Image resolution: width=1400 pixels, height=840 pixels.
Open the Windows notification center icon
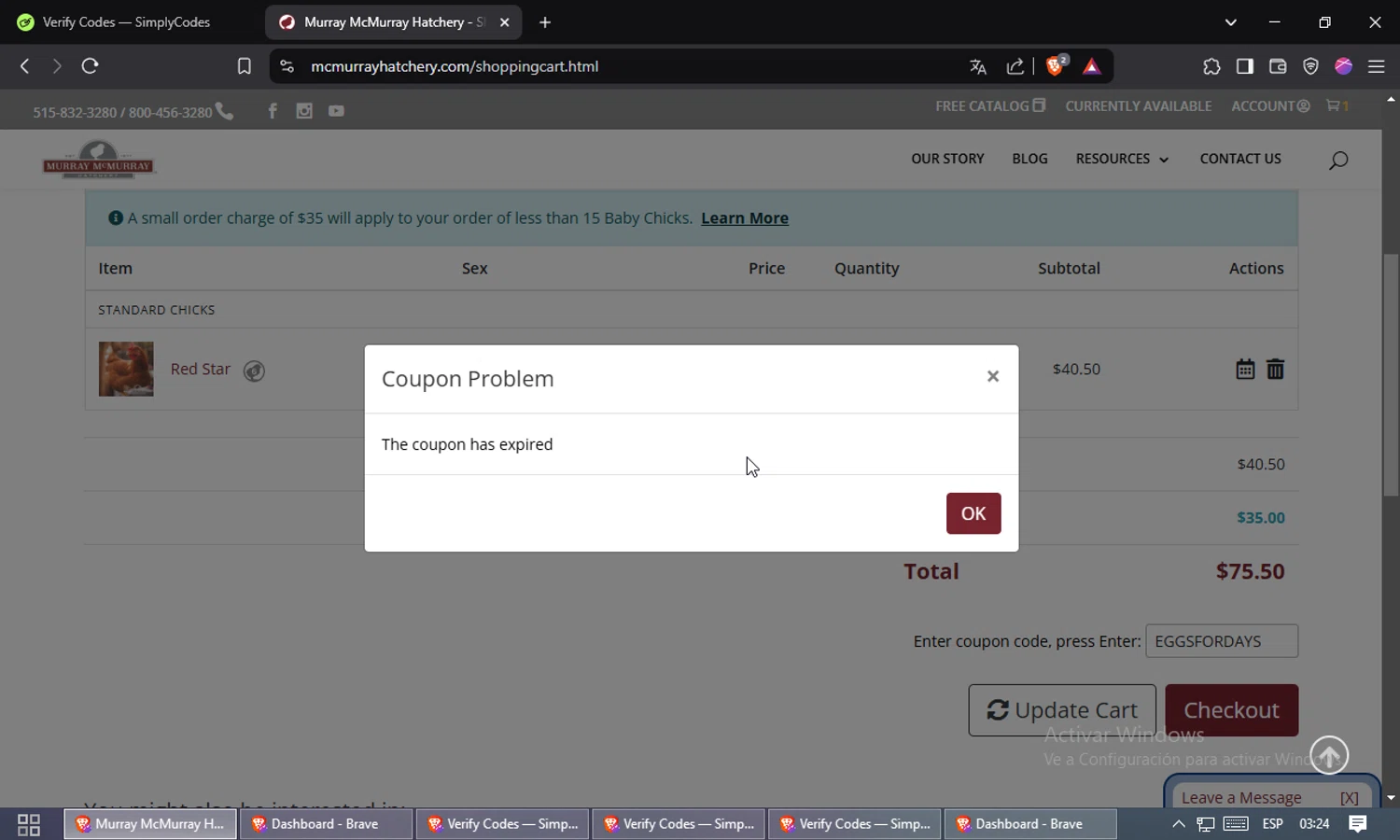pyautogui.click(x=1358, y=824)
